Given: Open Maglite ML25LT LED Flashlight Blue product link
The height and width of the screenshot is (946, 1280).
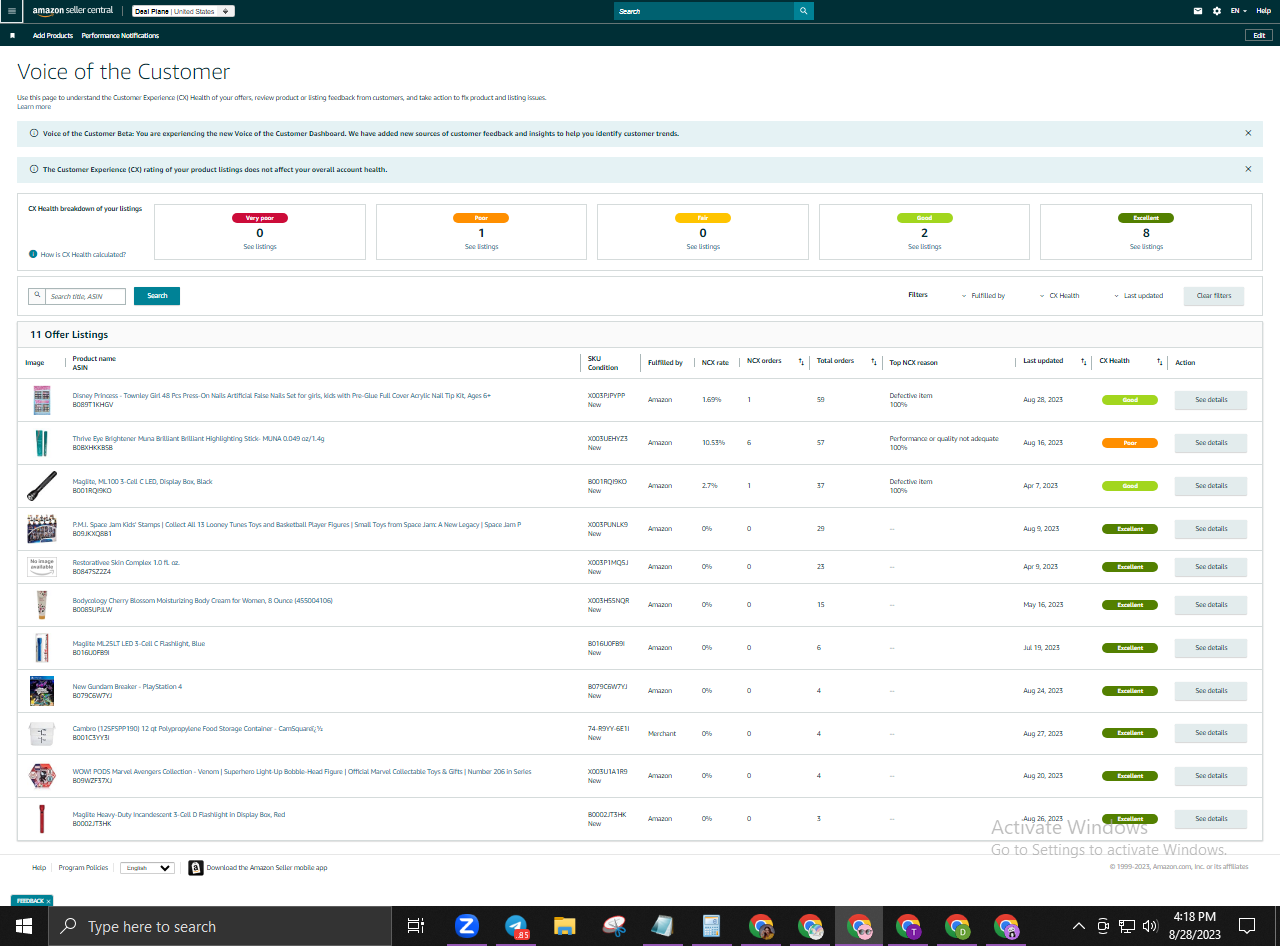Looking at the screenshot, I should click(138, 644).
